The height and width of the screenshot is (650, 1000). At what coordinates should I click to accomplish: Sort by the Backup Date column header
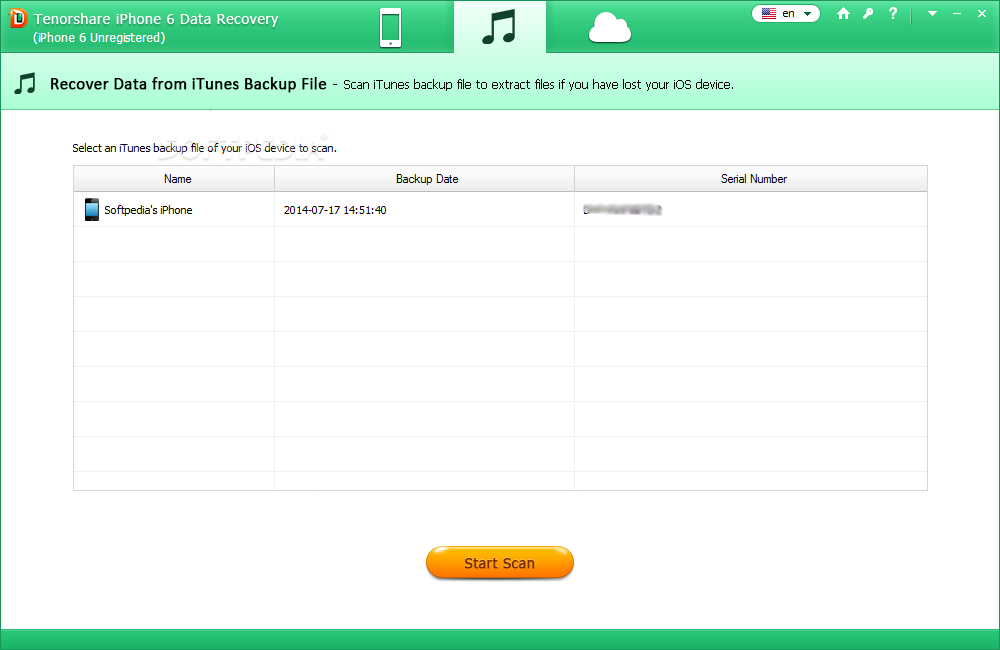pos(425,179)
